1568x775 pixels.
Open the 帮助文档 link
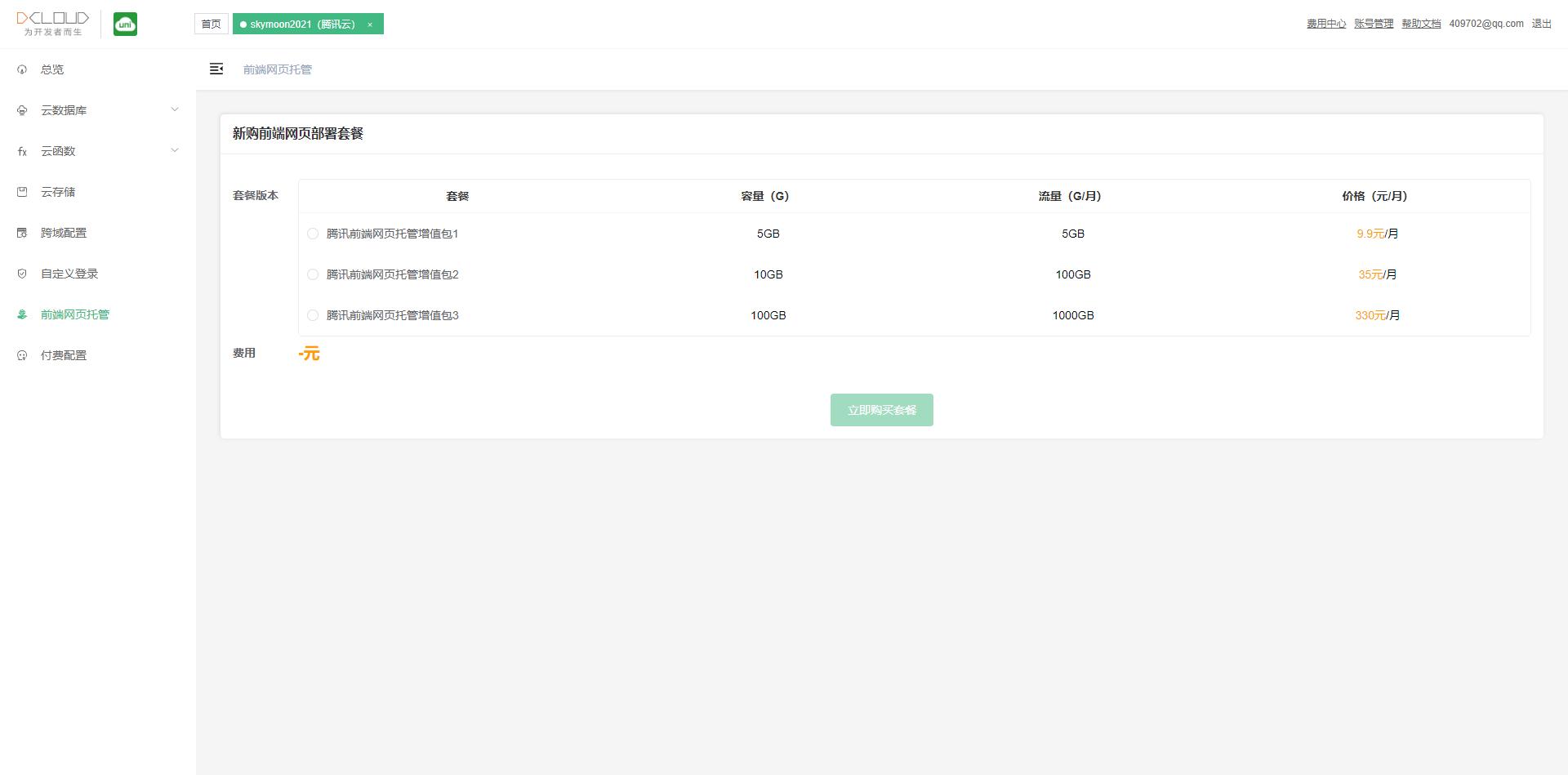(1421, 24)
